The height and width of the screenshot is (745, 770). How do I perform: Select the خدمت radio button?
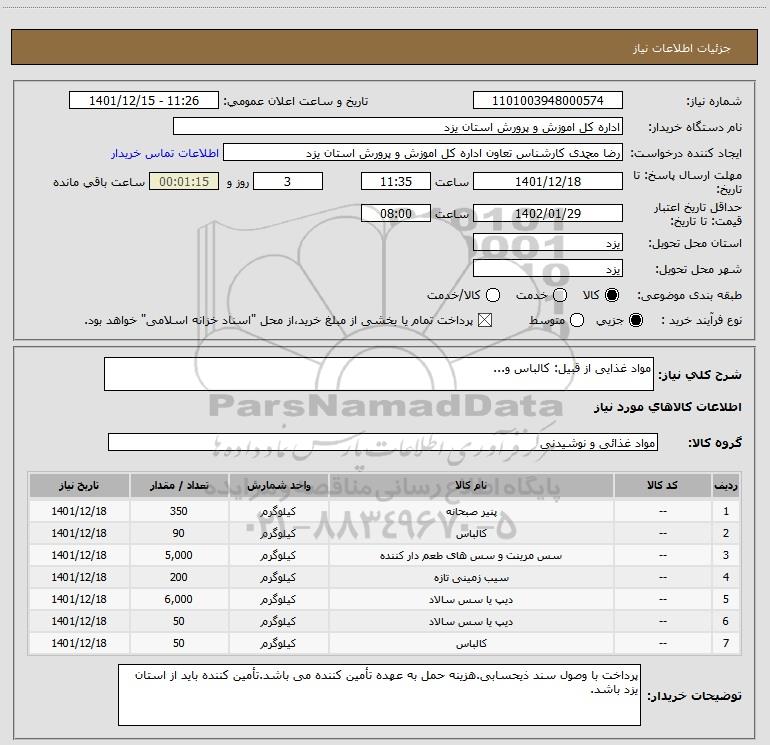point(560,295)
